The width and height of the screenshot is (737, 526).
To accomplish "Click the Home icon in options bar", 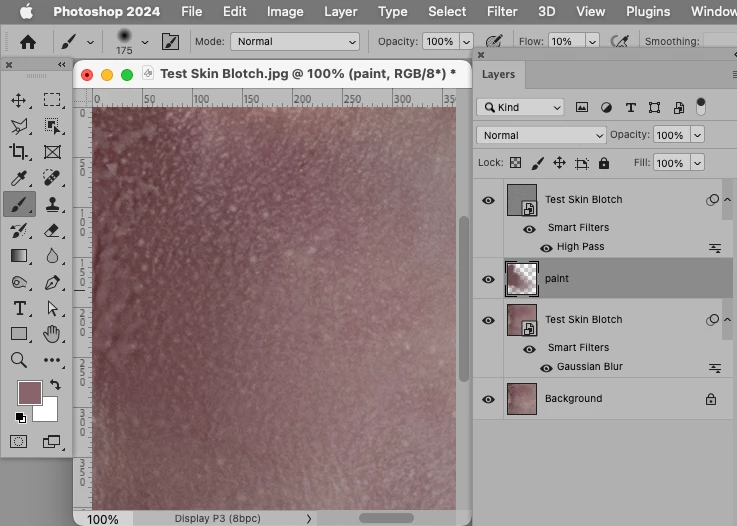I will pos(28,42).
